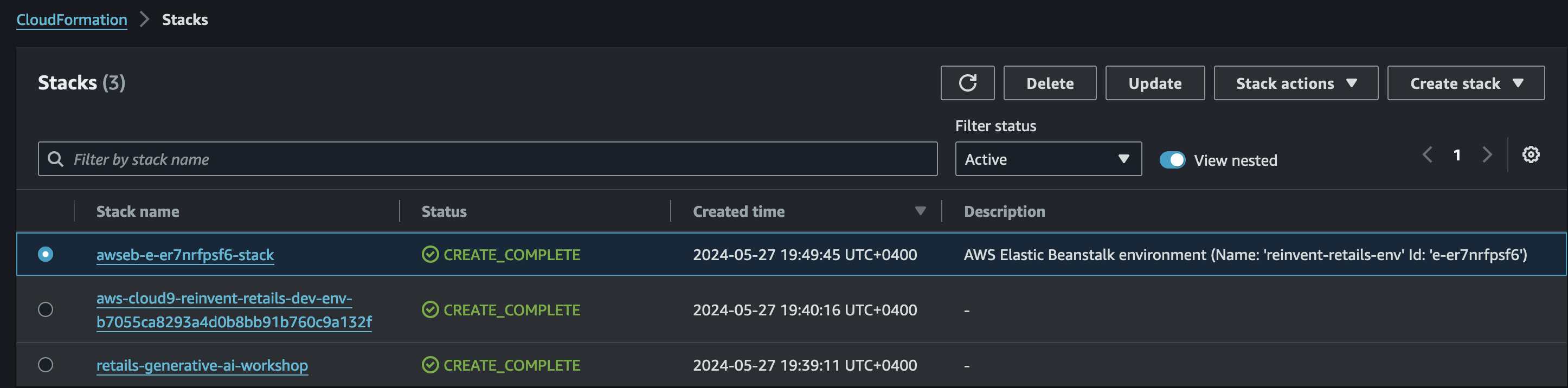Click the search magnifier icon

(x=55, y=159)
